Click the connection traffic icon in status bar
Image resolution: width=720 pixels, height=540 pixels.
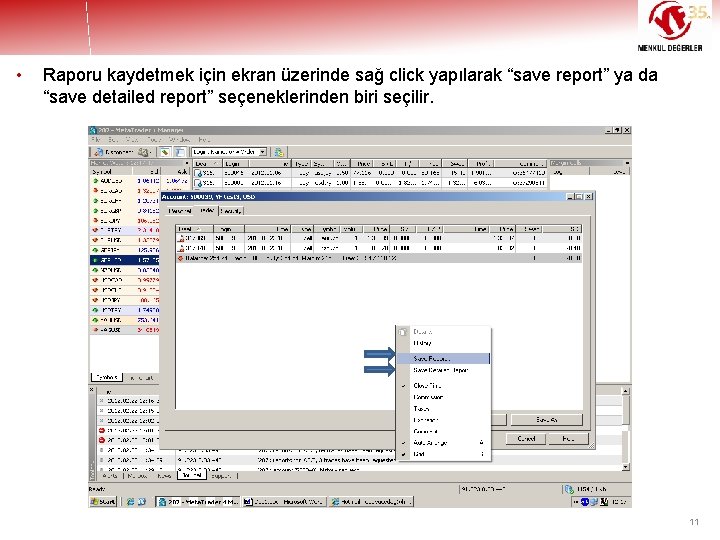(x=569, y=489)
